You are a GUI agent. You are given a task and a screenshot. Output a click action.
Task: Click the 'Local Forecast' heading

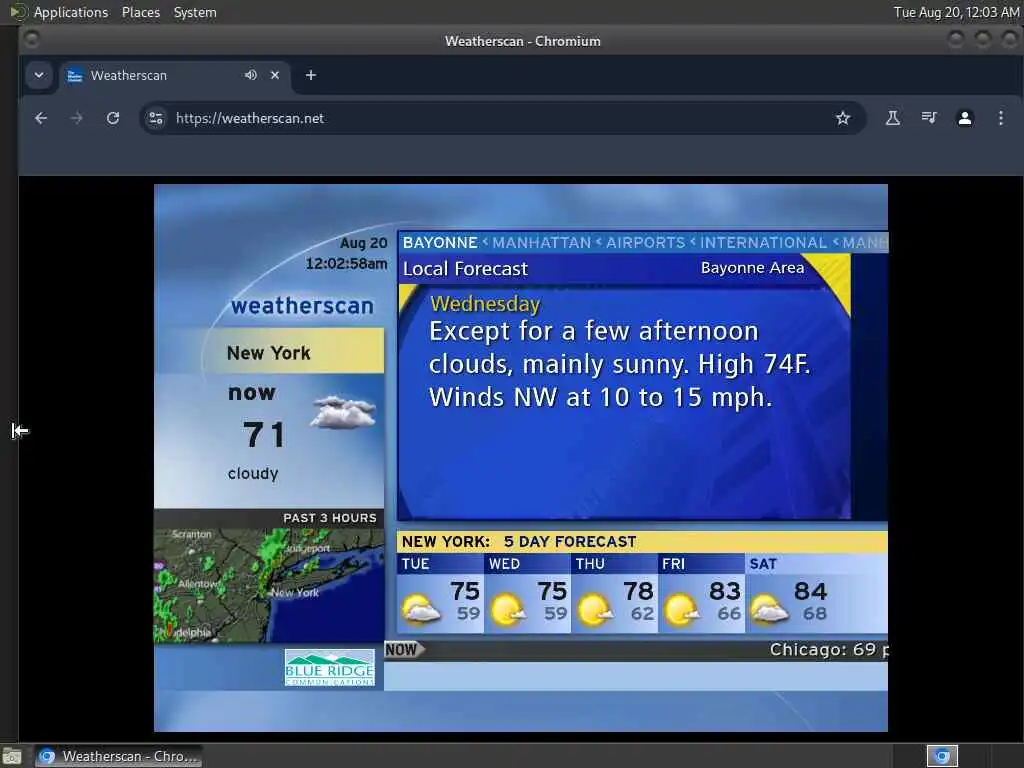coord(465,268)
